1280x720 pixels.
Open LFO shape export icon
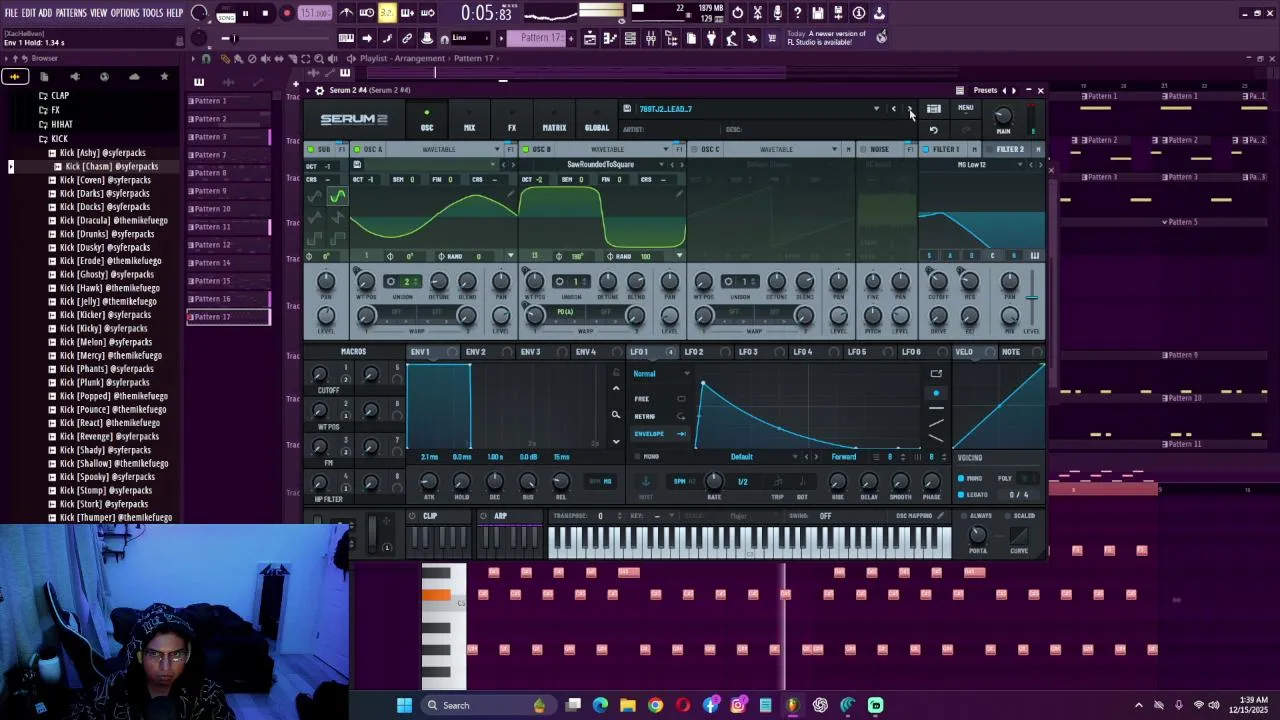click(936, 374)
